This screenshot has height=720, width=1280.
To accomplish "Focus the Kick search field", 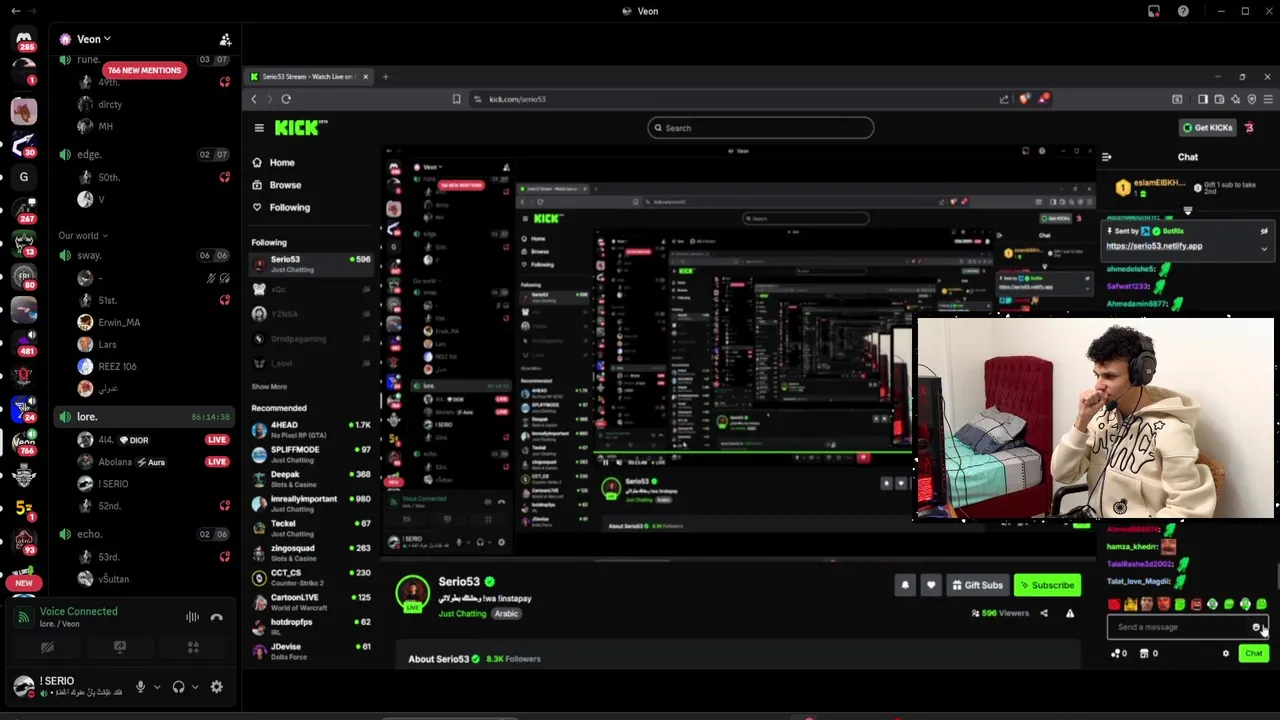I will point(760,128).
